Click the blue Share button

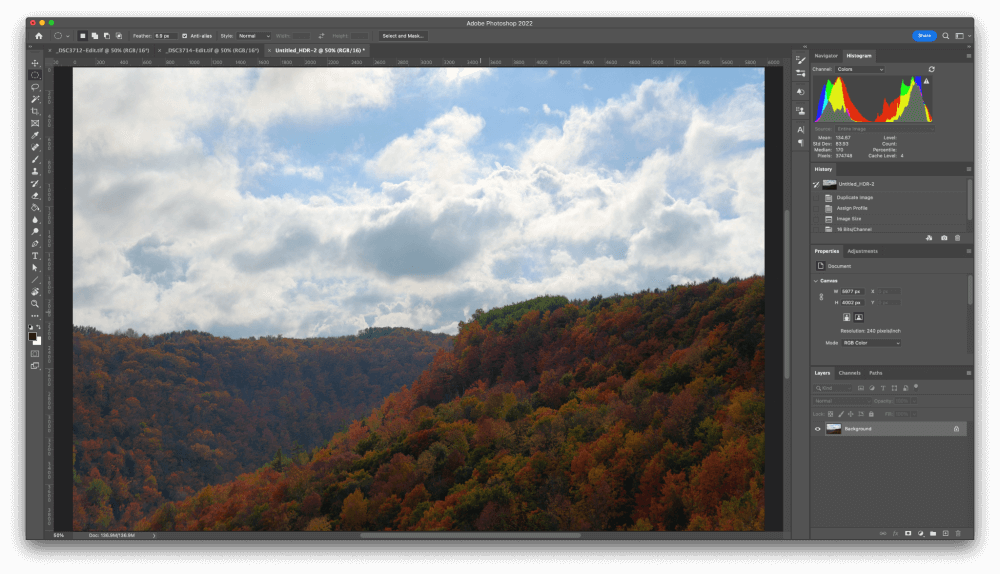924,36
